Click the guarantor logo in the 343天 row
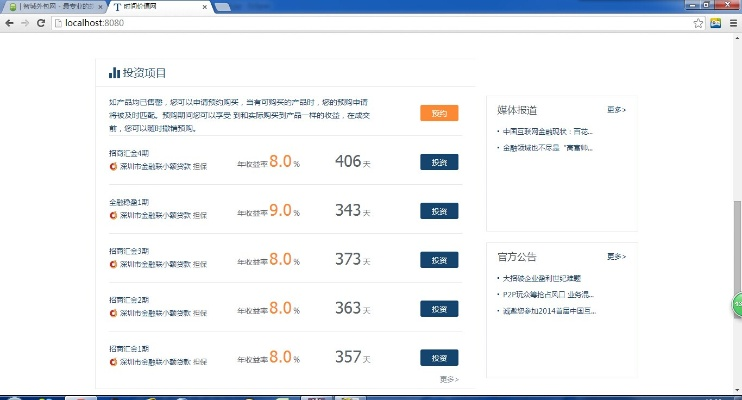This screenshot has width=742, height=400. pyautogui.click(x=113, y=215)
